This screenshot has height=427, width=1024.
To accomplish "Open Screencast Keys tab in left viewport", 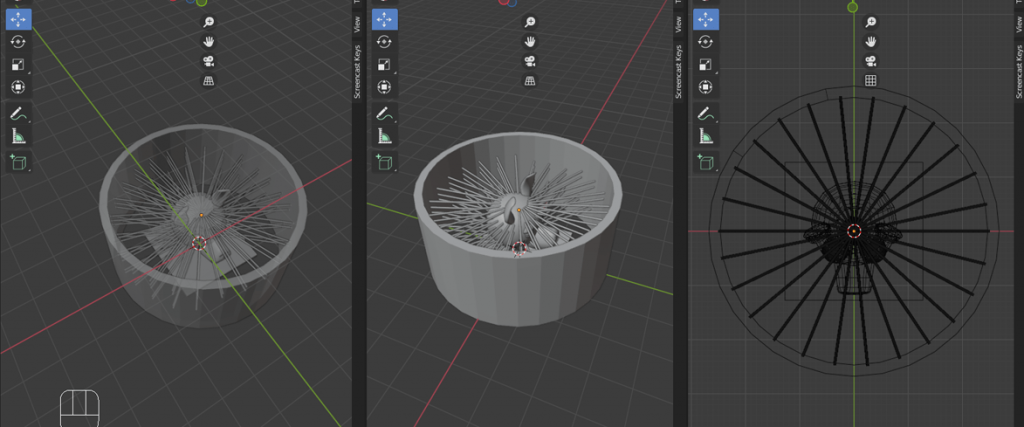I will 357,72.
